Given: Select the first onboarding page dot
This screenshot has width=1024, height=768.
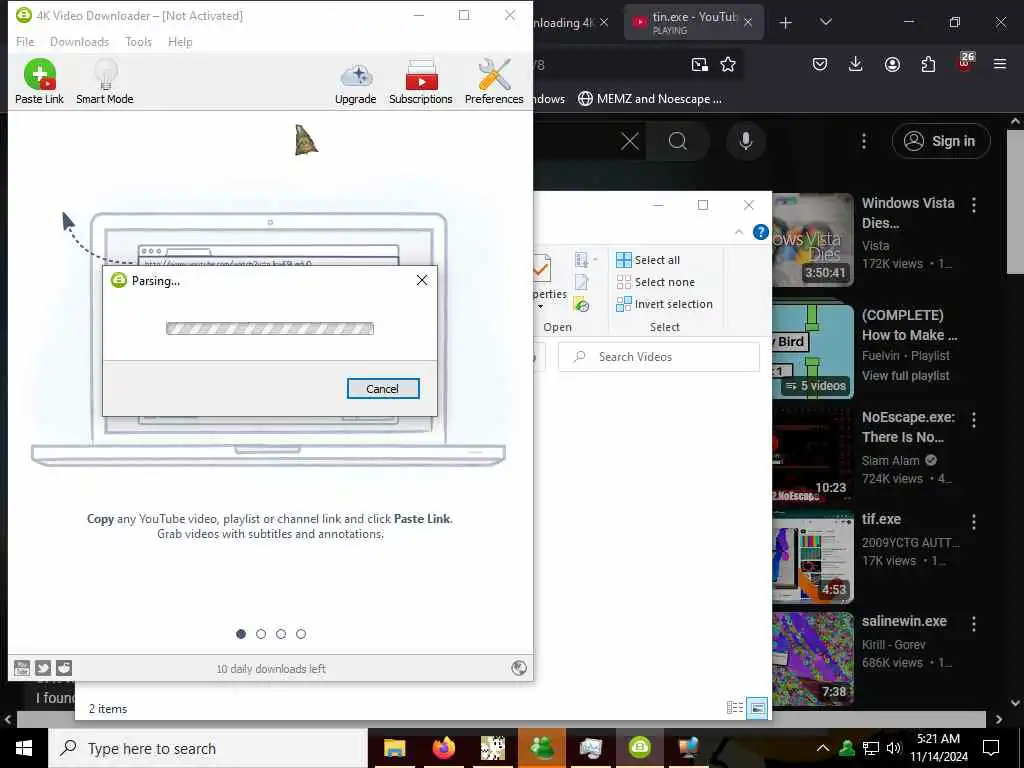Looking at the screenshot, I should click(241, 634).
